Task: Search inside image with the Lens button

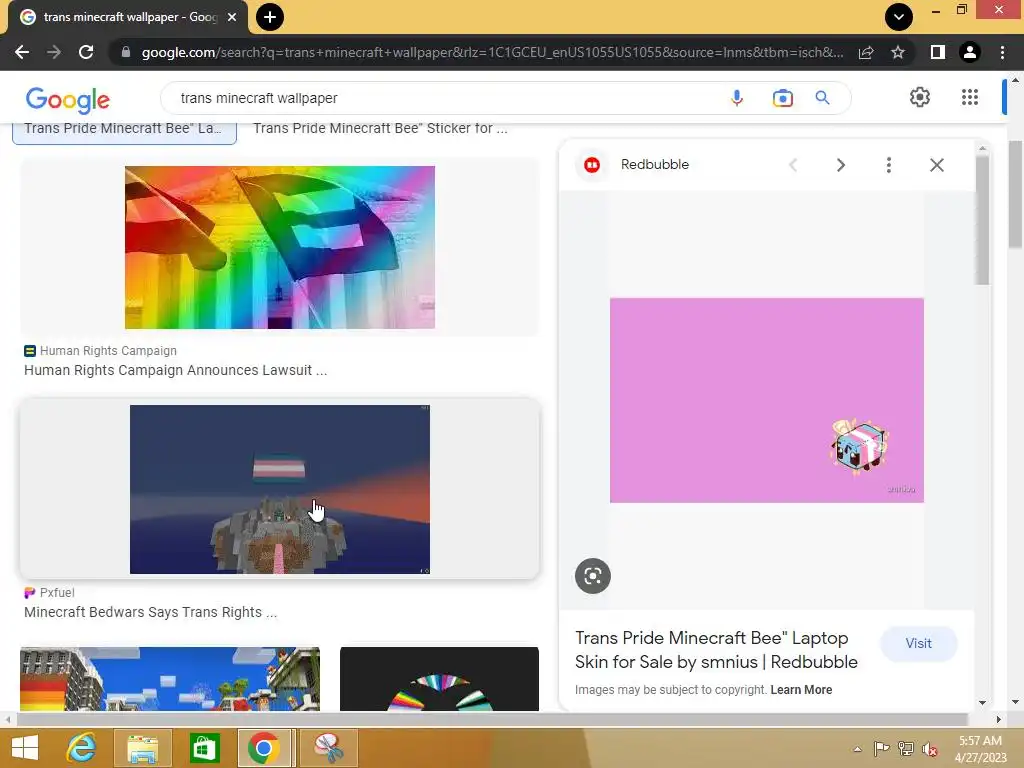Action: [592, 576]
